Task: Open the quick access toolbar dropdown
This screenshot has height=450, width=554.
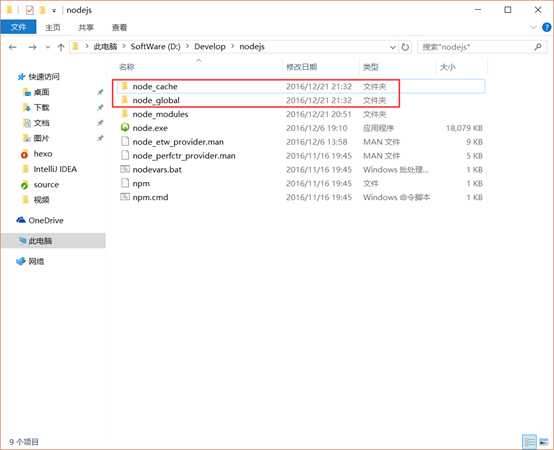Action: coord(54,11)
